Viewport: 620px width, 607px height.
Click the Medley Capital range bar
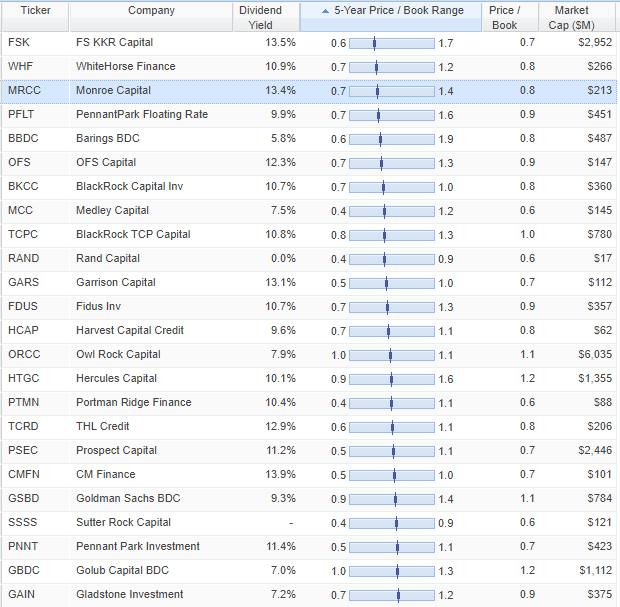tap(392, 211)
